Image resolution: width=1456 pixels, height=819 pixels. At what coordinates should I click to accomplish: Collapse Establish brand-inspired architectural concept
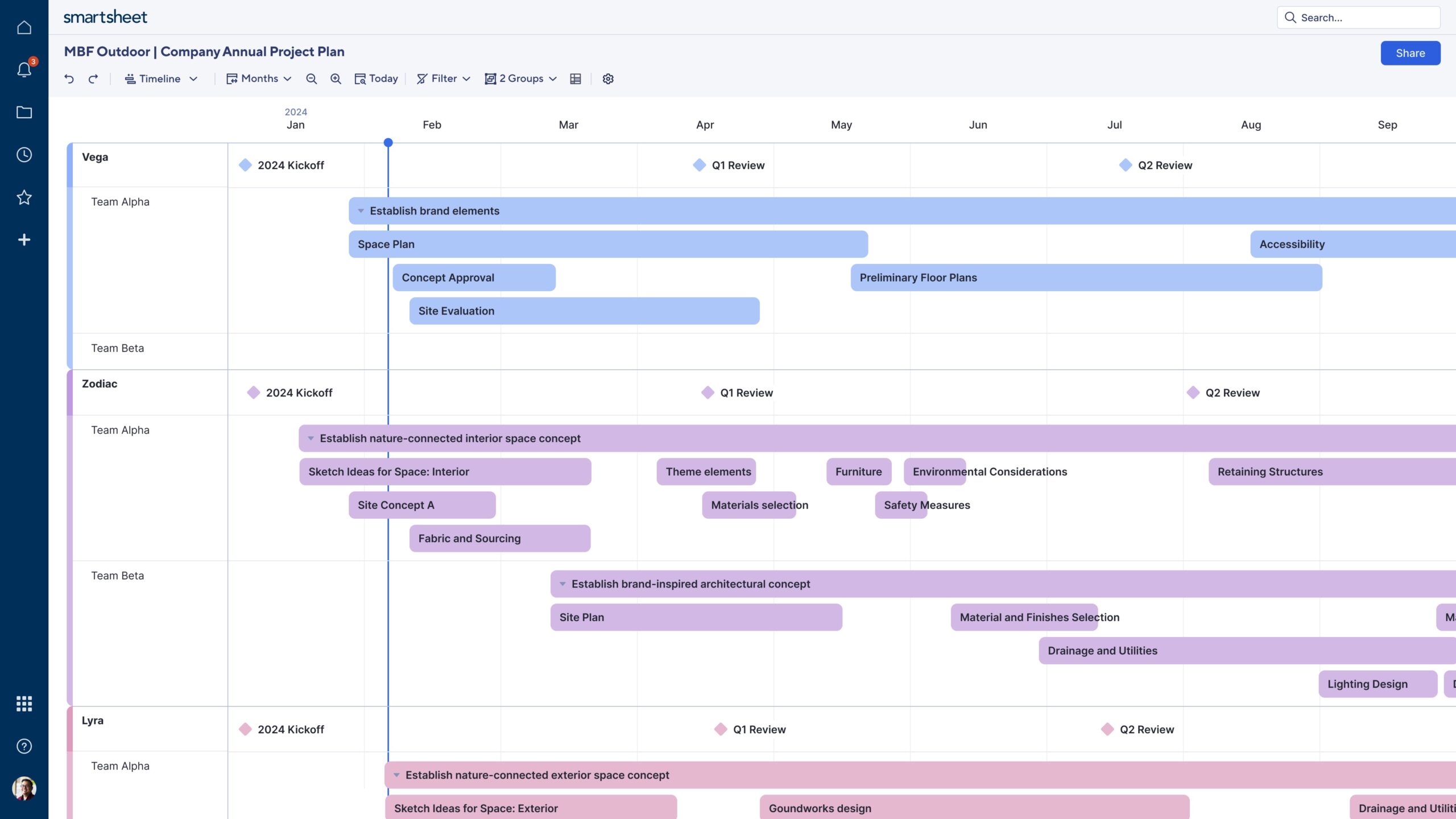click(562, 584)
